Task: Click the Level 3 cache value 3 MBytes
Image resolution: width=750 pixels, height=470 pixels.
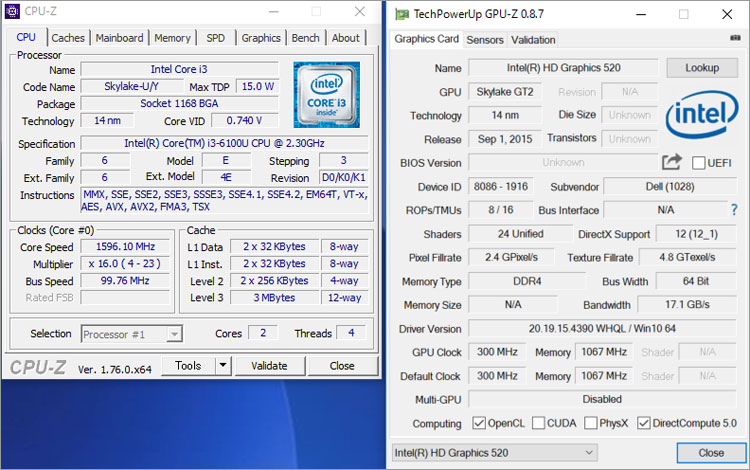Action: pos(275,297)
